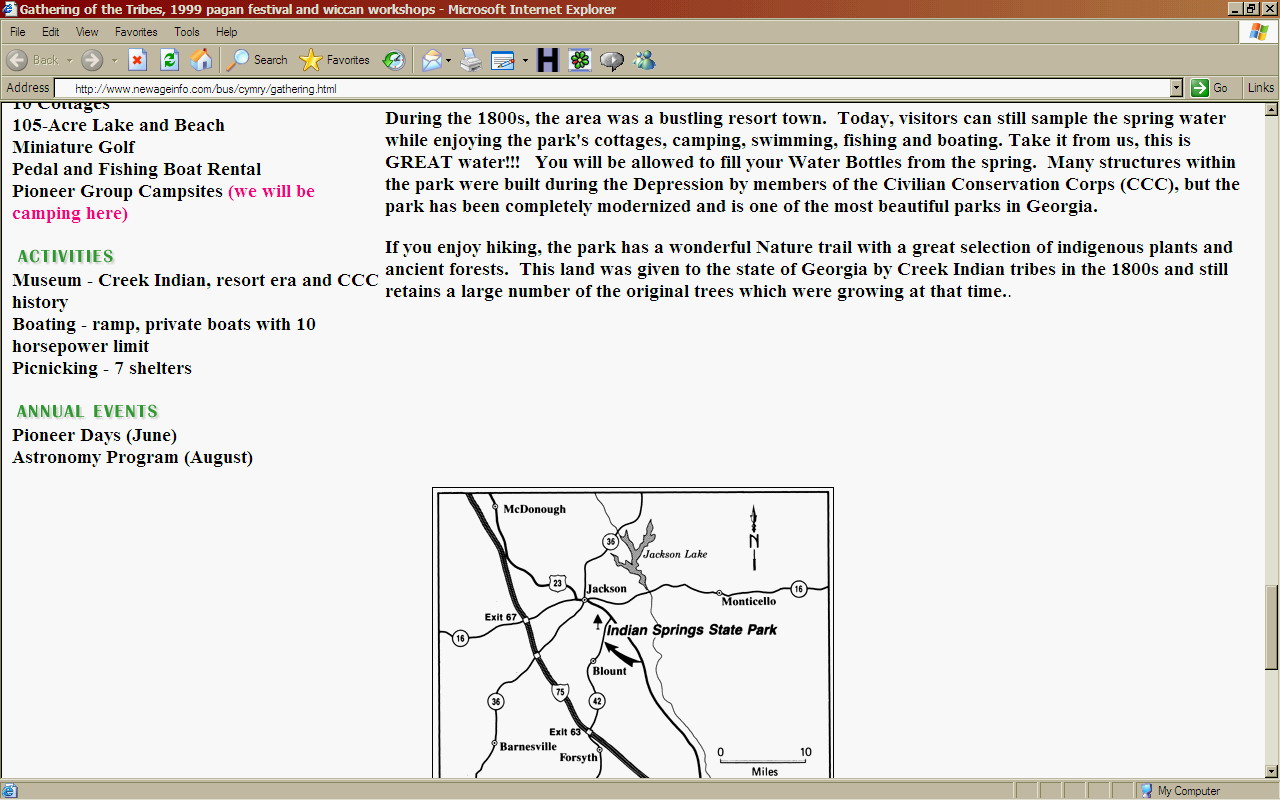Expand the Mail options dropdown arrow
The height and width of the screenshot is (800, 1280).
[x=449, y=60]
